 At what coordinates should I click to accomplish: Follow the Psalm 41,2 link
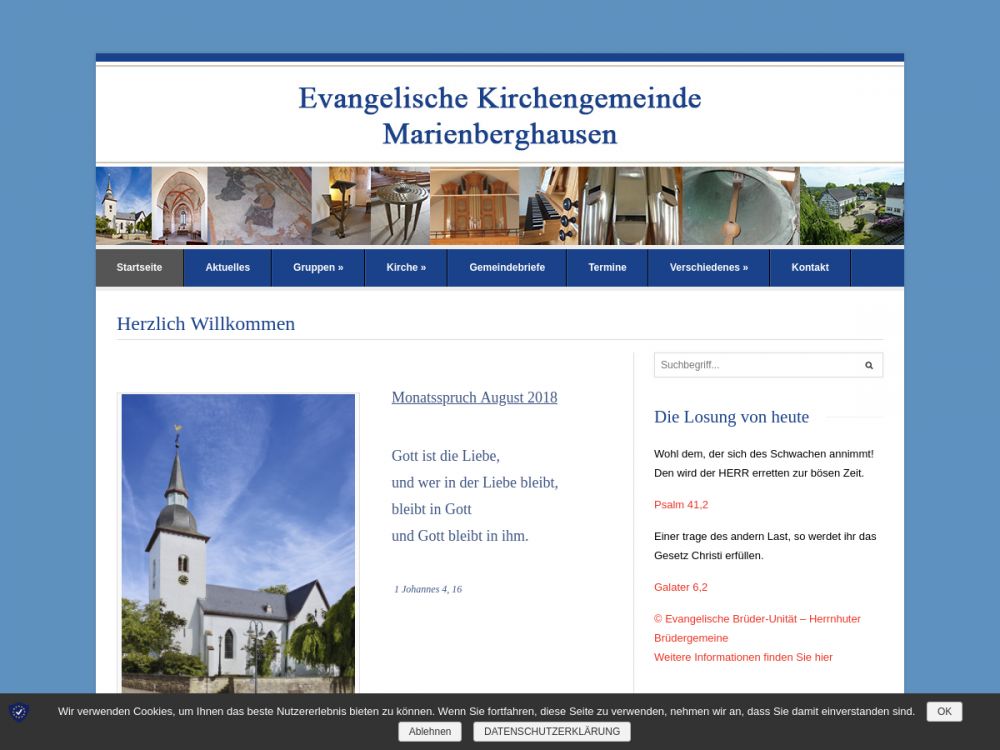pos(681,505)
